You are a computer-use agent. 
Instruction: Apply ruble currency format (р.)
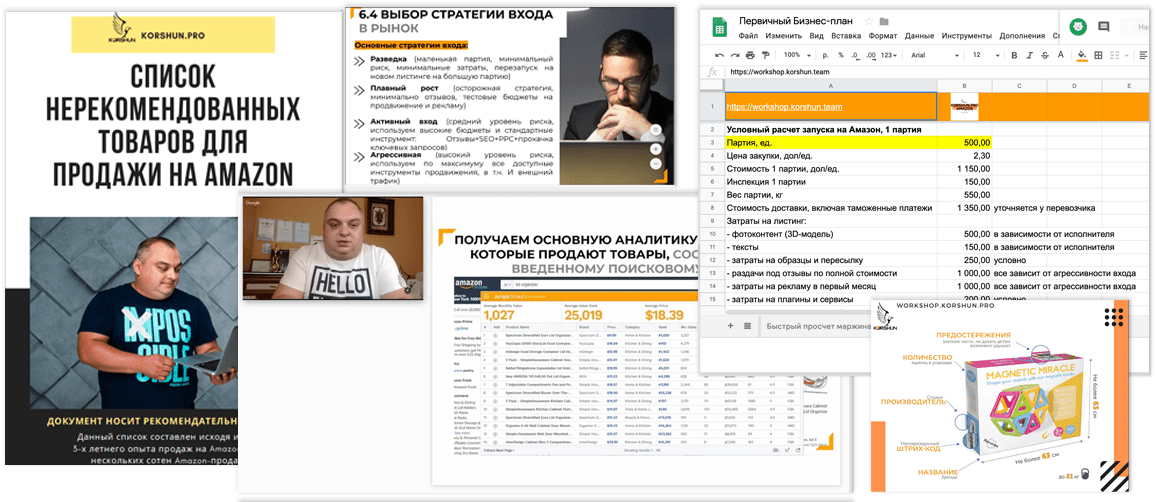click(x=826, y=55)
